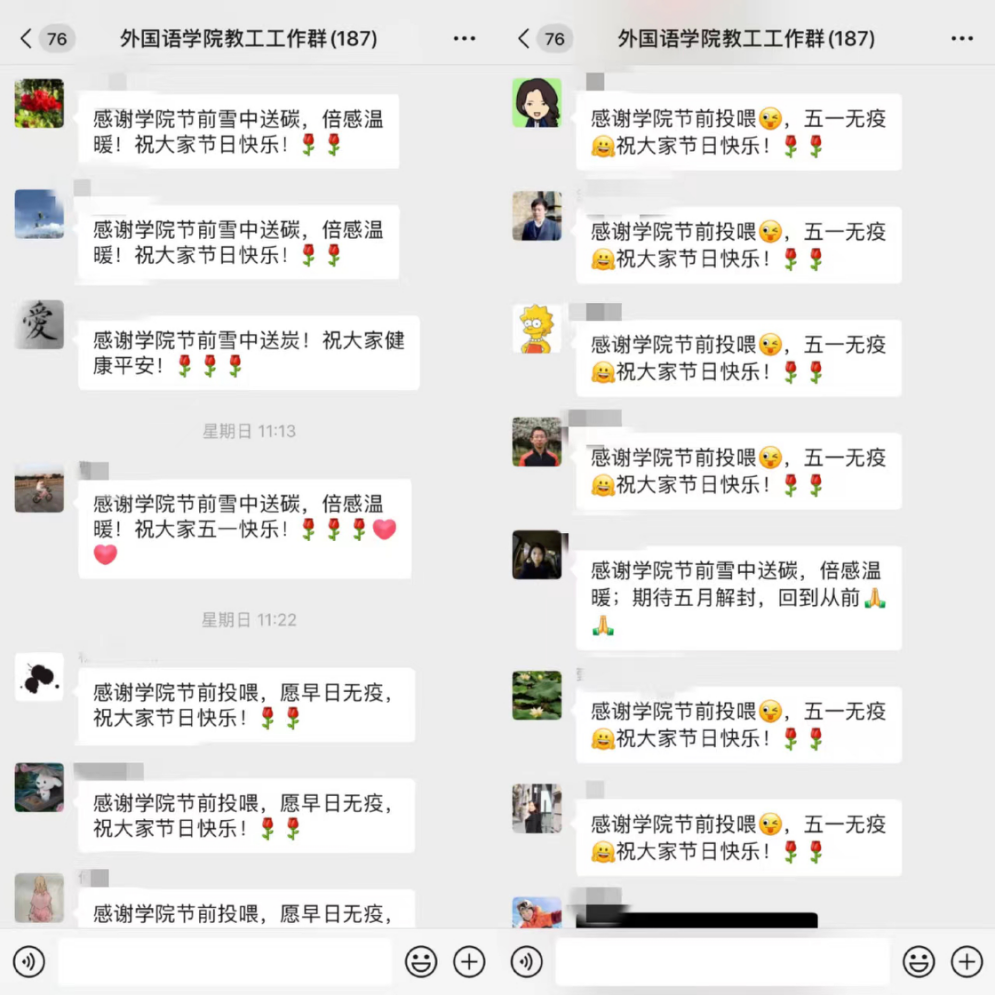
Task: Tap the unread count 76 badge in left chat
Action: coord(56,39)
